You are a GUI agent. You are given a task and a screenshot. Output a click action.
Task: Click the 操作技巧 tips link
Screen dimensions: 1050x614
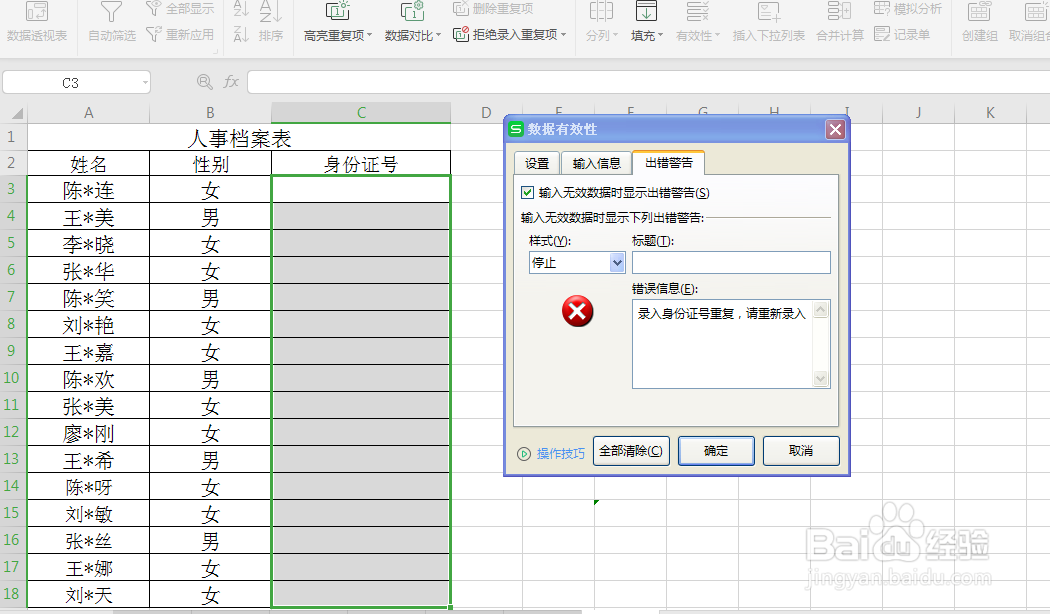pyautogui.click(x=554, y=451)
